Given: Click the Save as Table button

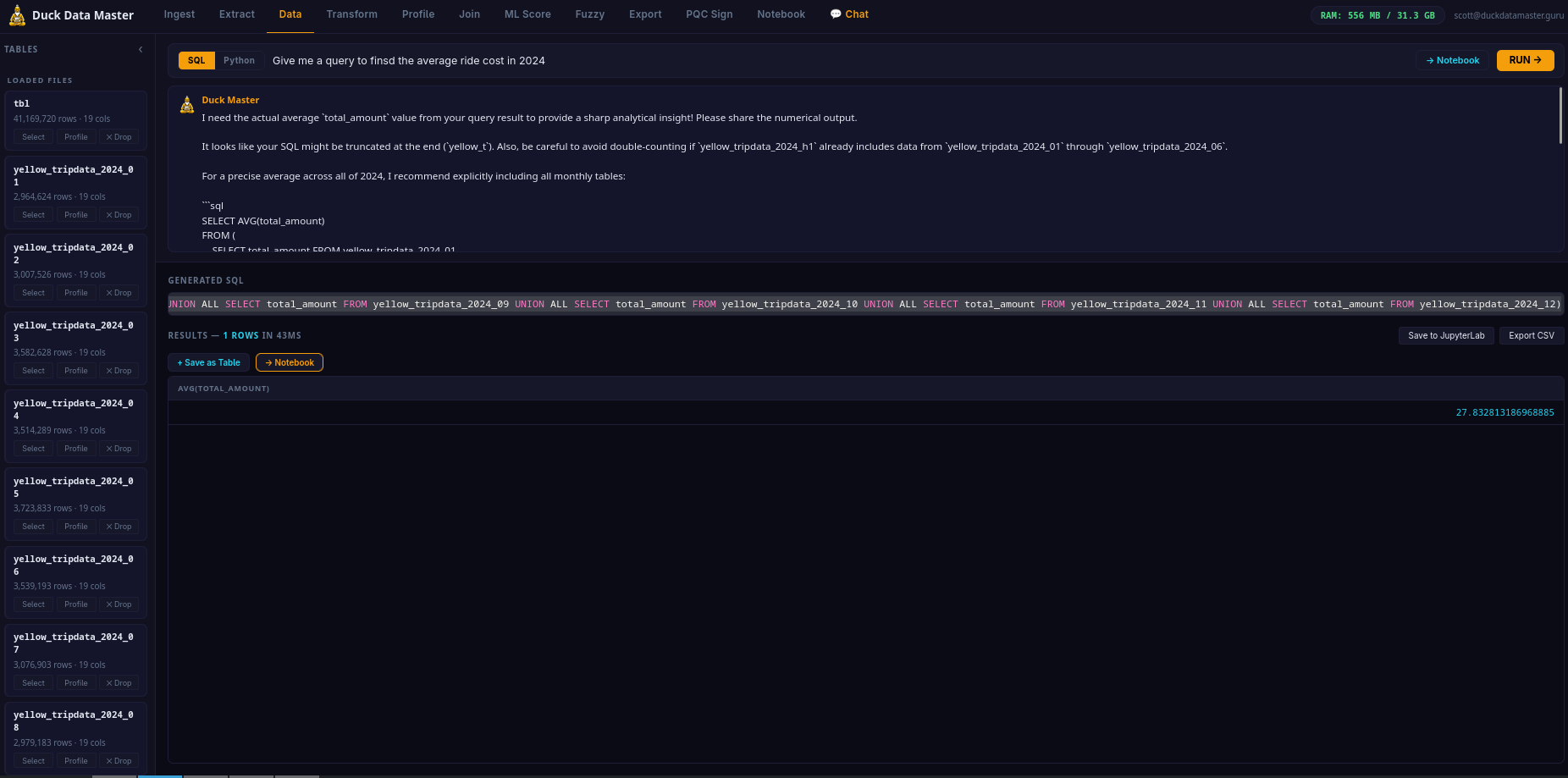Looking at the screenshot, I should 208,362.
